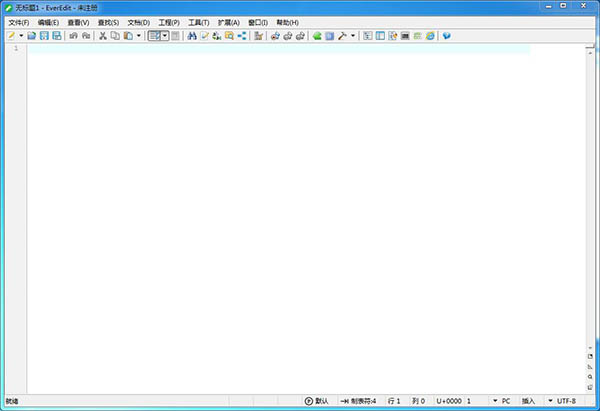Open the 工具(T) menu
This screenshot has height=411, width=600.
(198, 22)
